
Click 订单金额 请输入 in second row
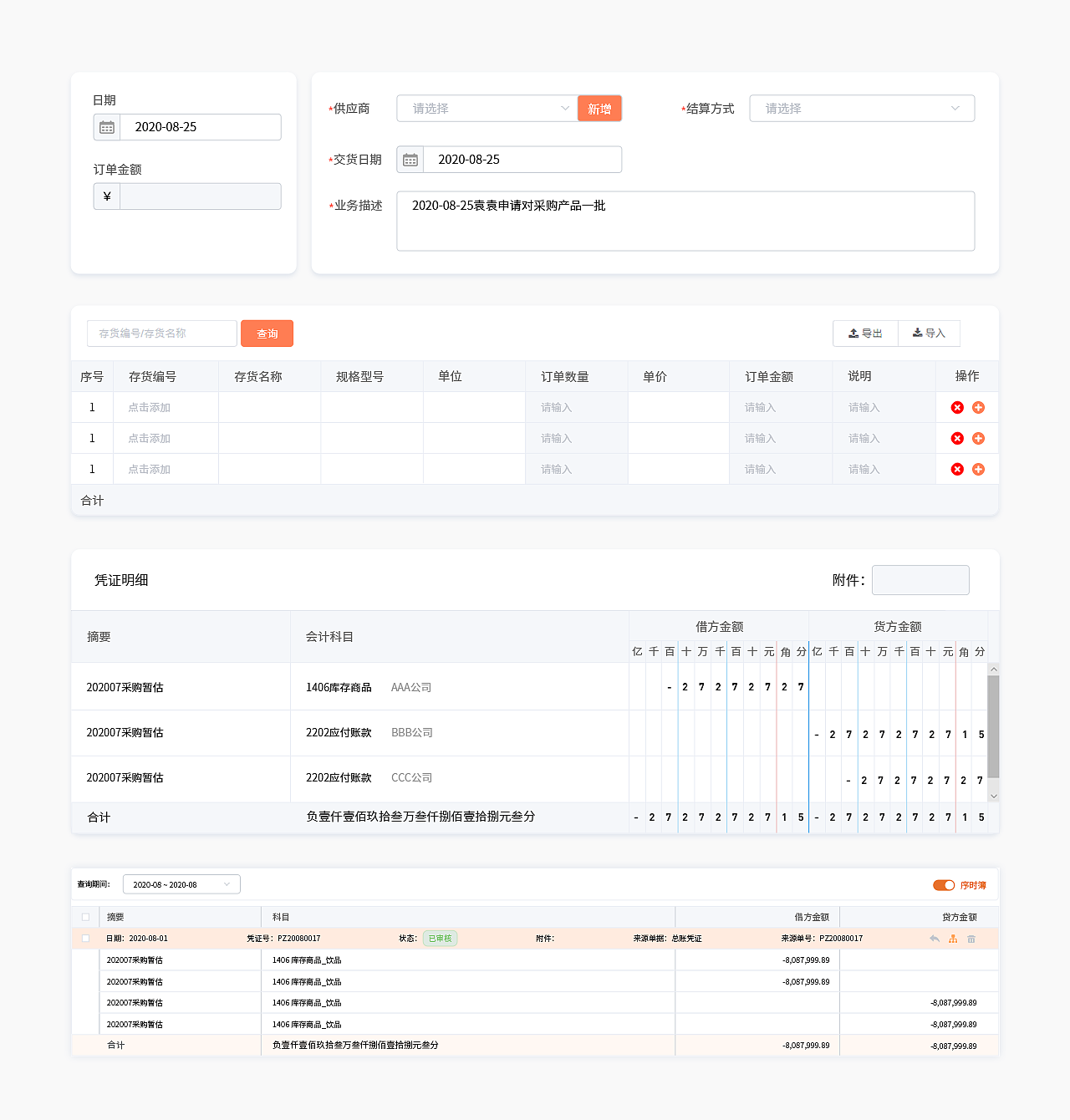pos(761,439)
